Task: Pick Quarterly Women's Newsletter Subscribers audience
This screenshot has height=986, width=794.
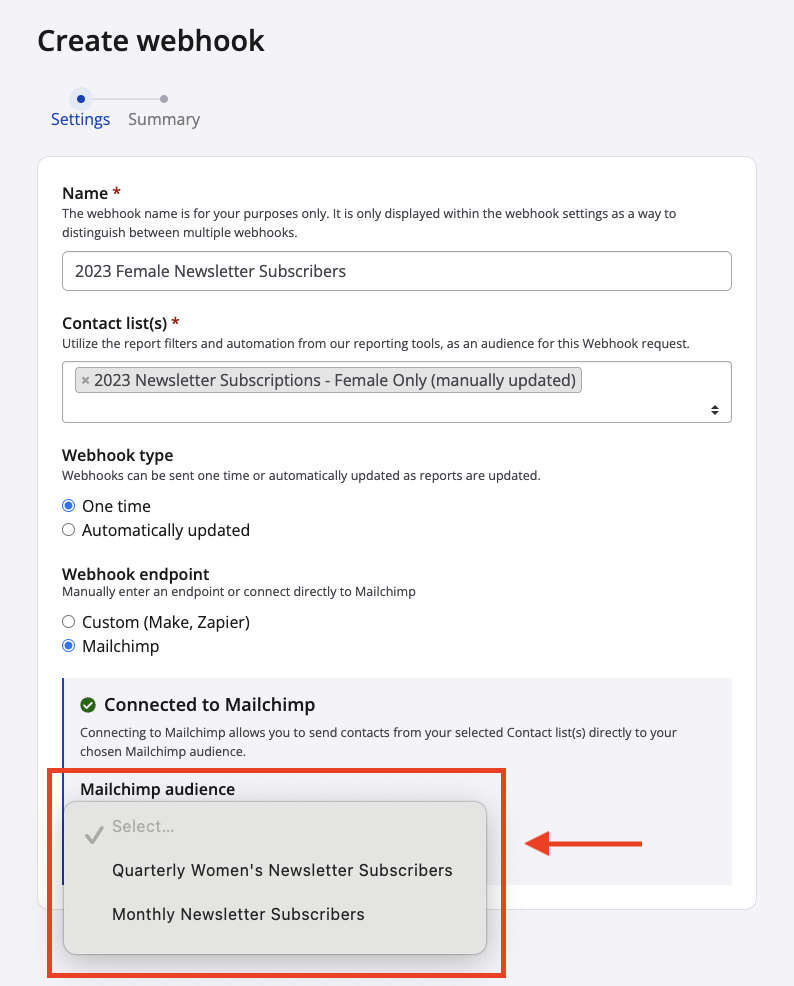Action: [x=282, y=870]
